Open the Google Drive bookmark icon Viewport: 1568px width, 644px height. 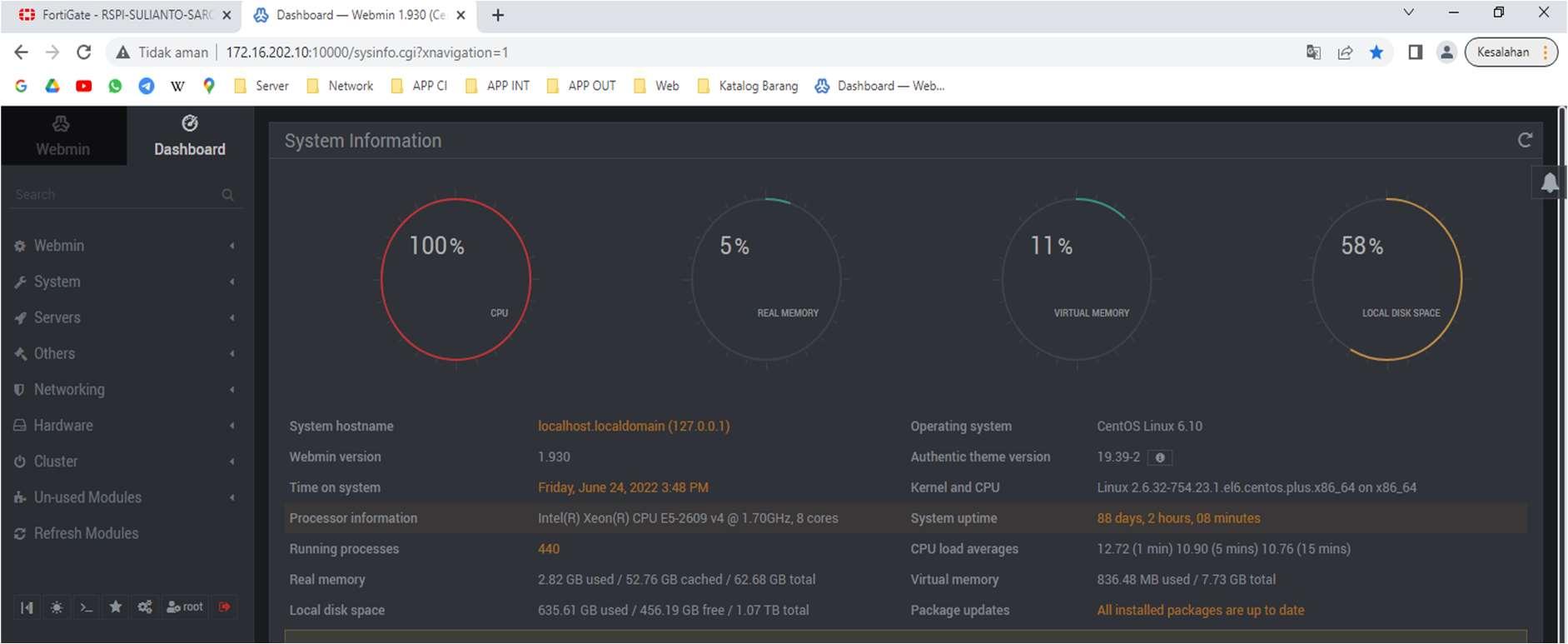point(52,86)
